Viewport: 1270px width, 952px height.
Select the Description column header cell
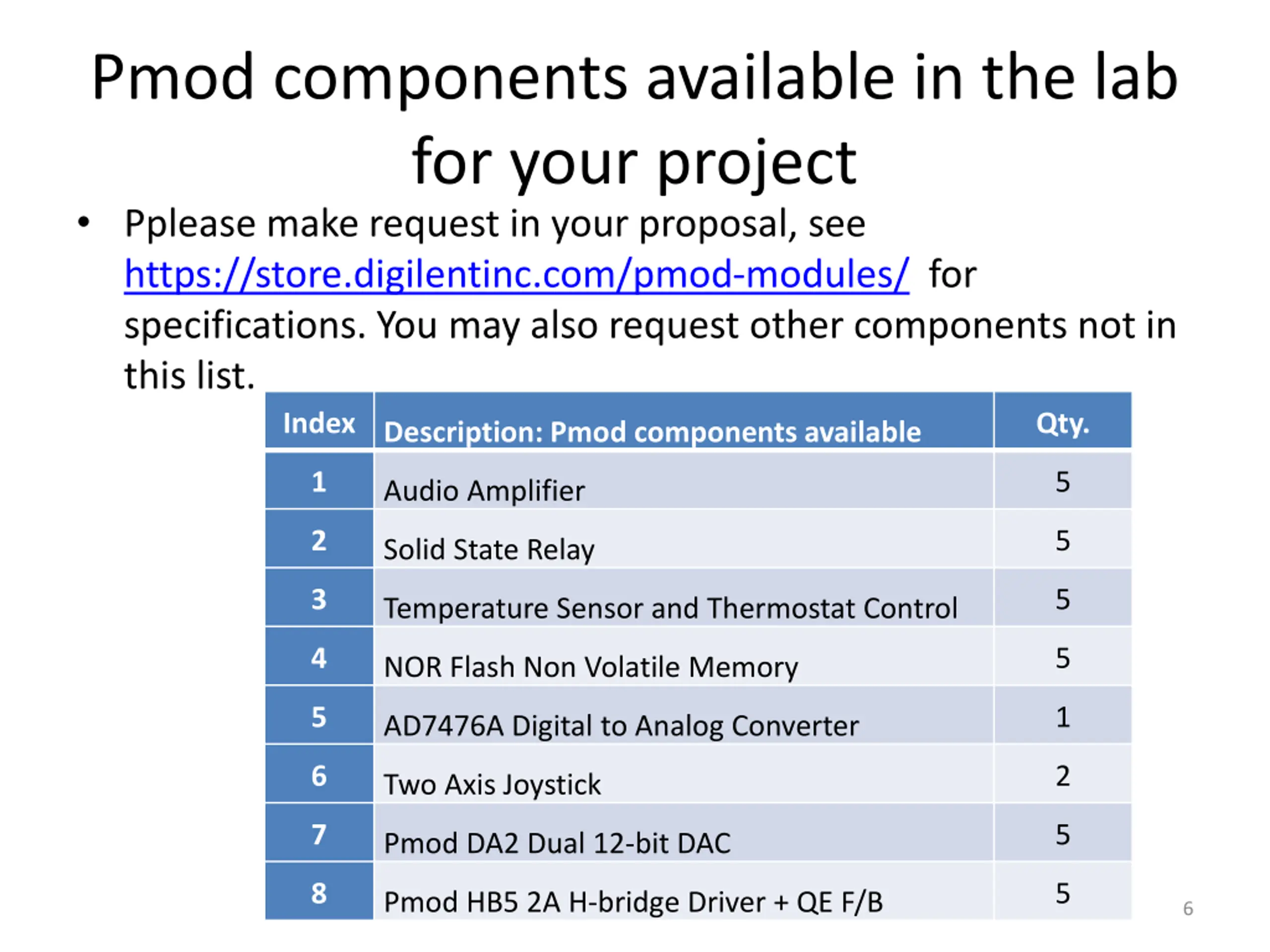click(683, 420)
